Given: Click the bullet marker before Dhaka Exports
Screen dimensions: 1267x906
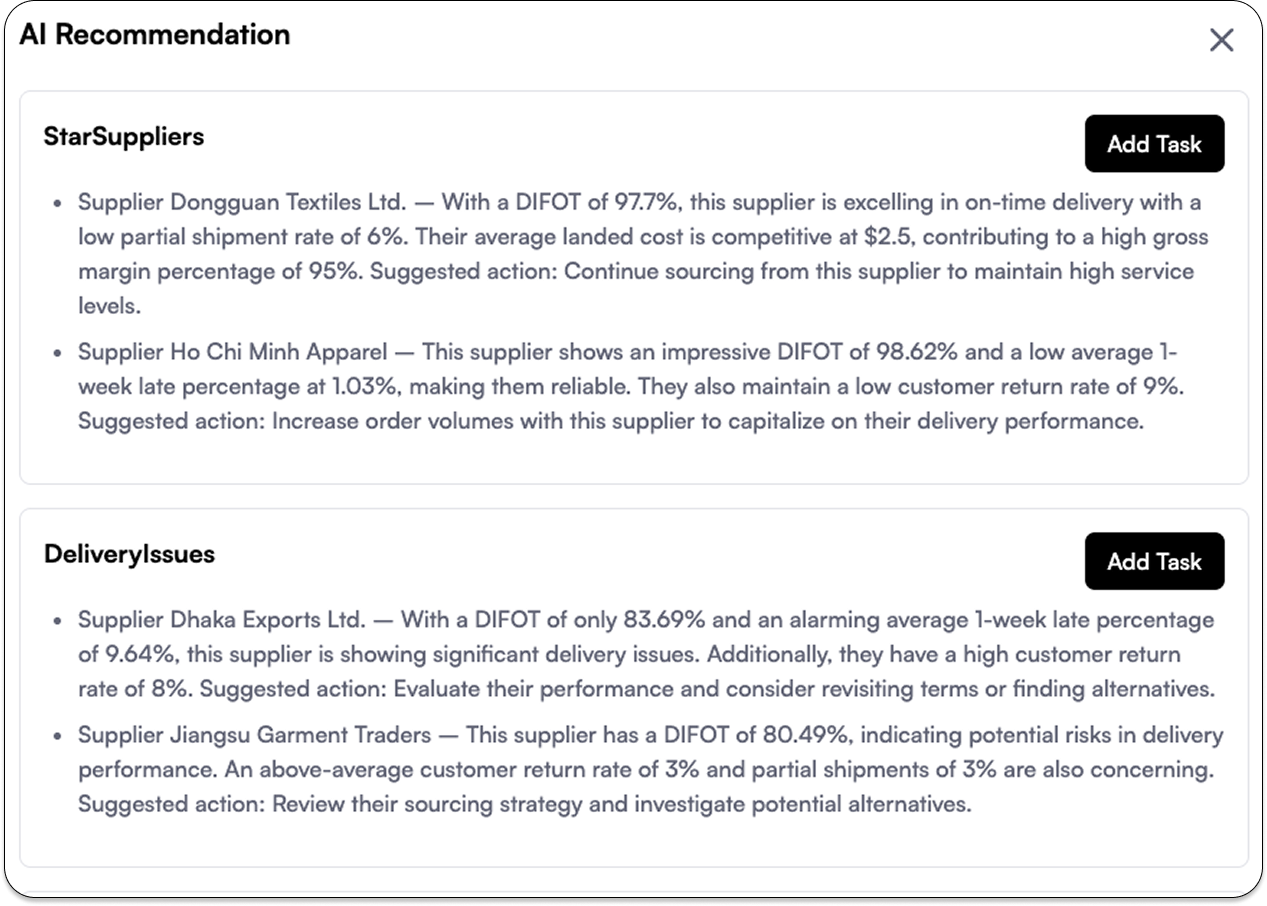Looking at the screenshot, I should (x=58, y=621).
